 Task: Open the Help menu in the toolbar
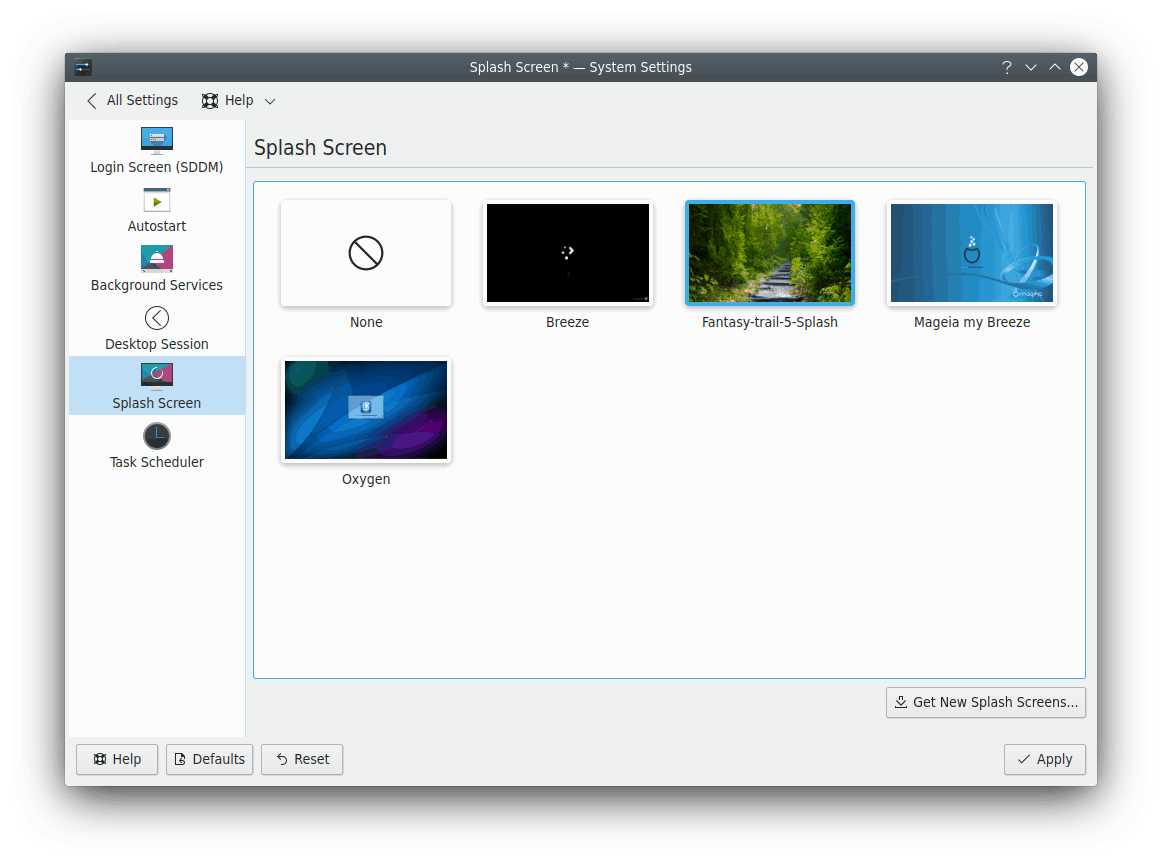coord(238,100)
